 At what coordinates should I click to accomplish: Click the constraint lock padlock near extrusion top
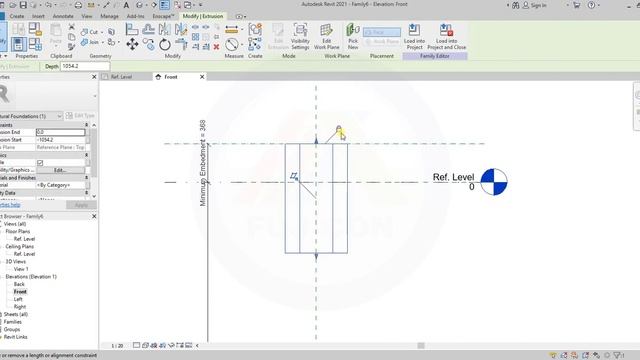coord(338,129)
